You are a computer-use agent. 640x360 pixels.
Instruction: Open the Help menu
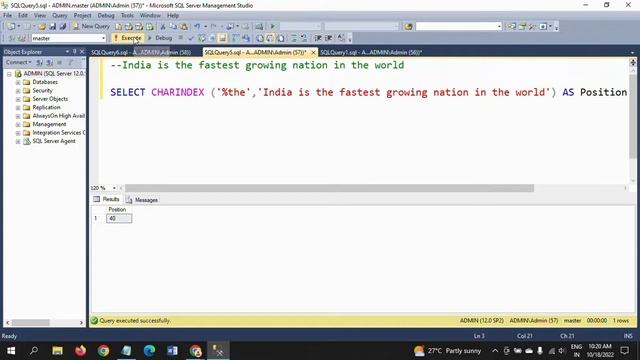tap(173, 16)
